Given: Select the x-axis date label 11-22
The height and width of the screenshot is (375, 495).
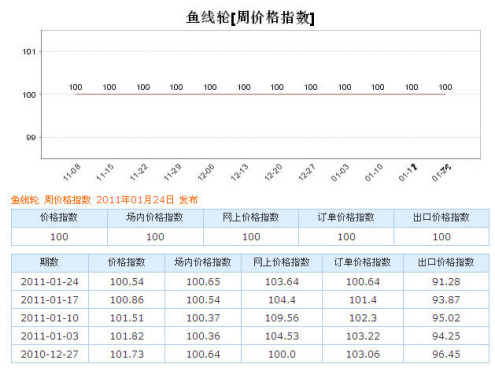Looking at the screenshot, I should (139, 173).
